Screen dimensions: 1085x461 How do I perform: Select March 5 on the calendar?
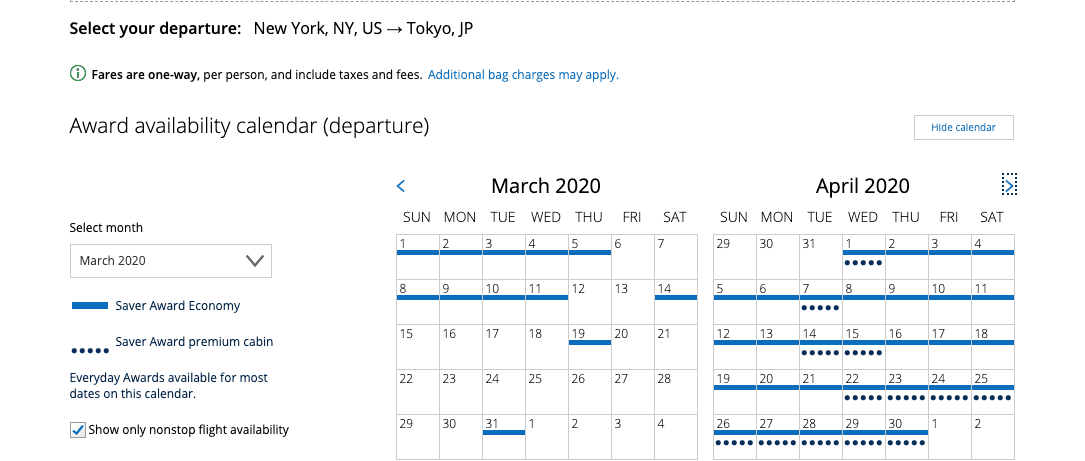pos(590,257)
